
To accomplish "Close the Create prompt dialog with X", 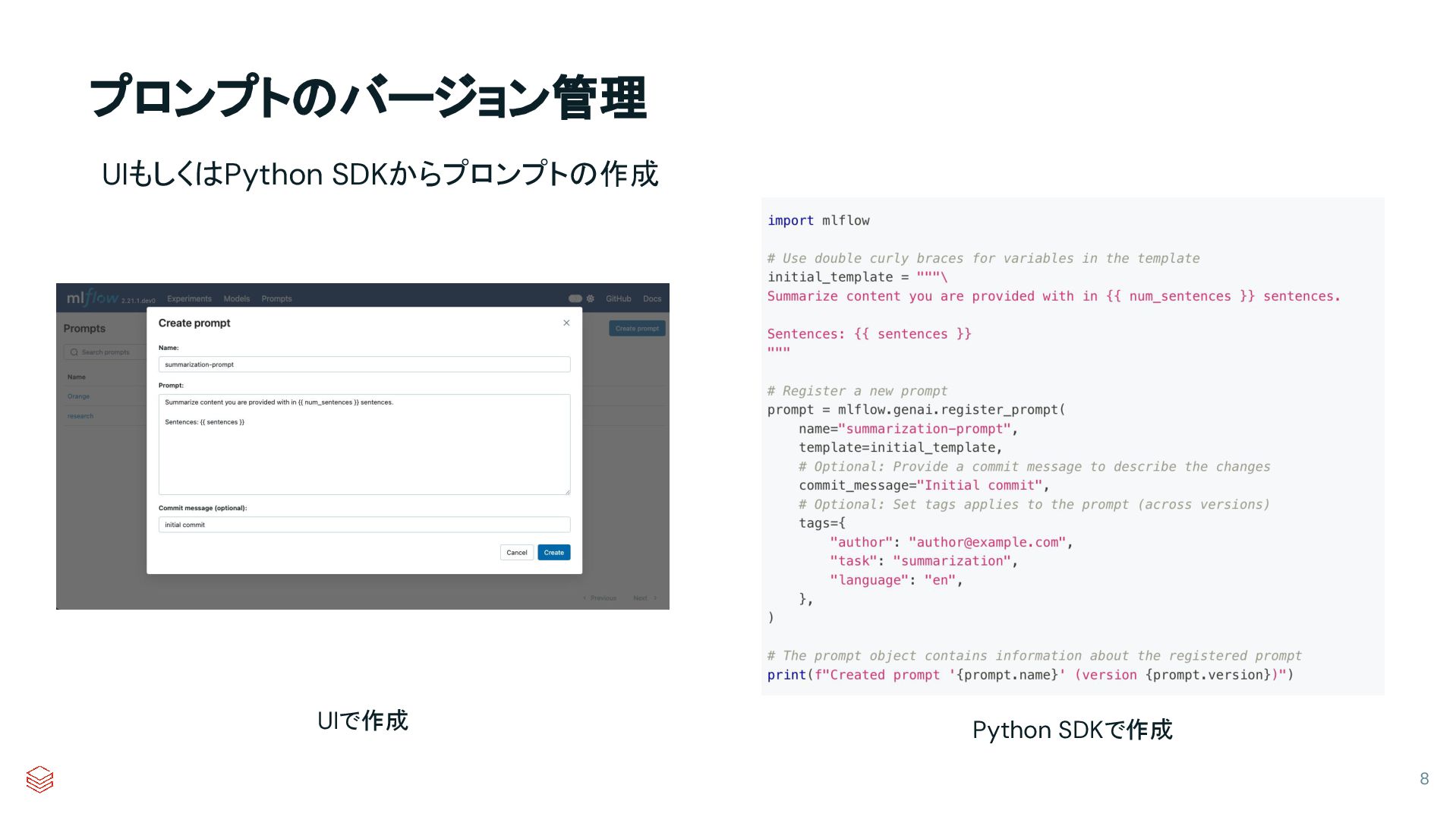I will coord(566,323).
